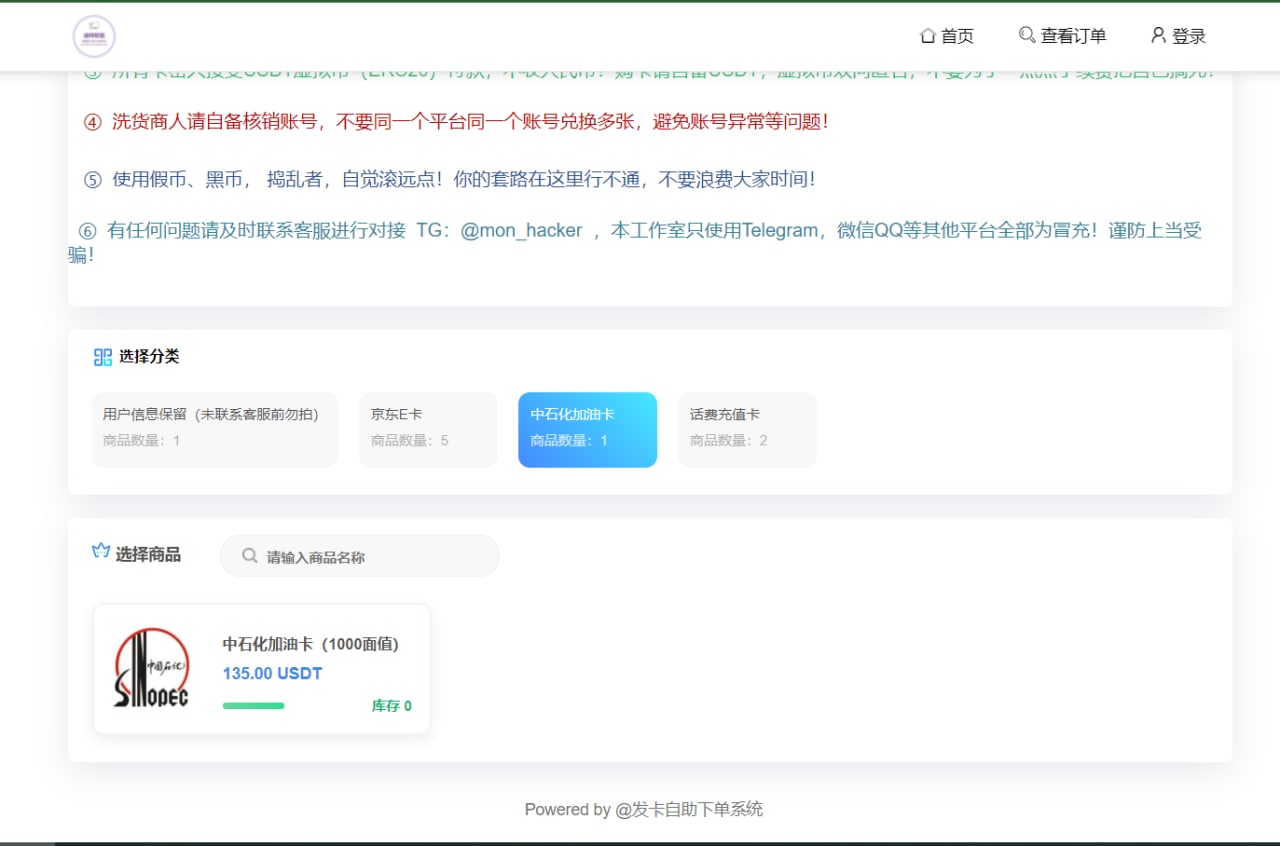Viewport: 1280px width, 846px height.
Task: Select the 京东E卡 category card
Action: (x=428, y=430)
